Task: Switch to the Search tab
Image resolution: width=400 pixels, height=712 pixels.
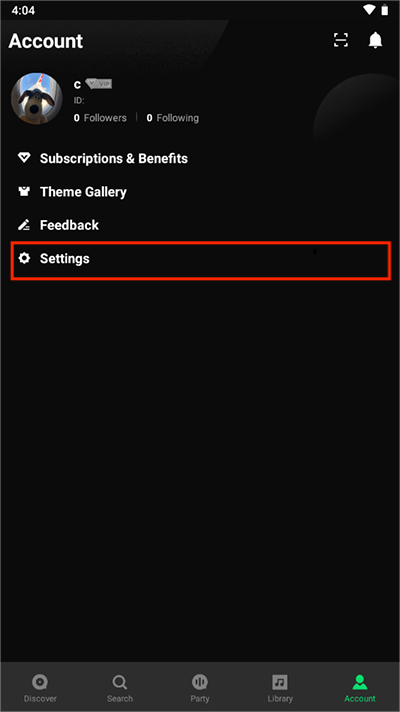Action: click(x=120, y=688)
